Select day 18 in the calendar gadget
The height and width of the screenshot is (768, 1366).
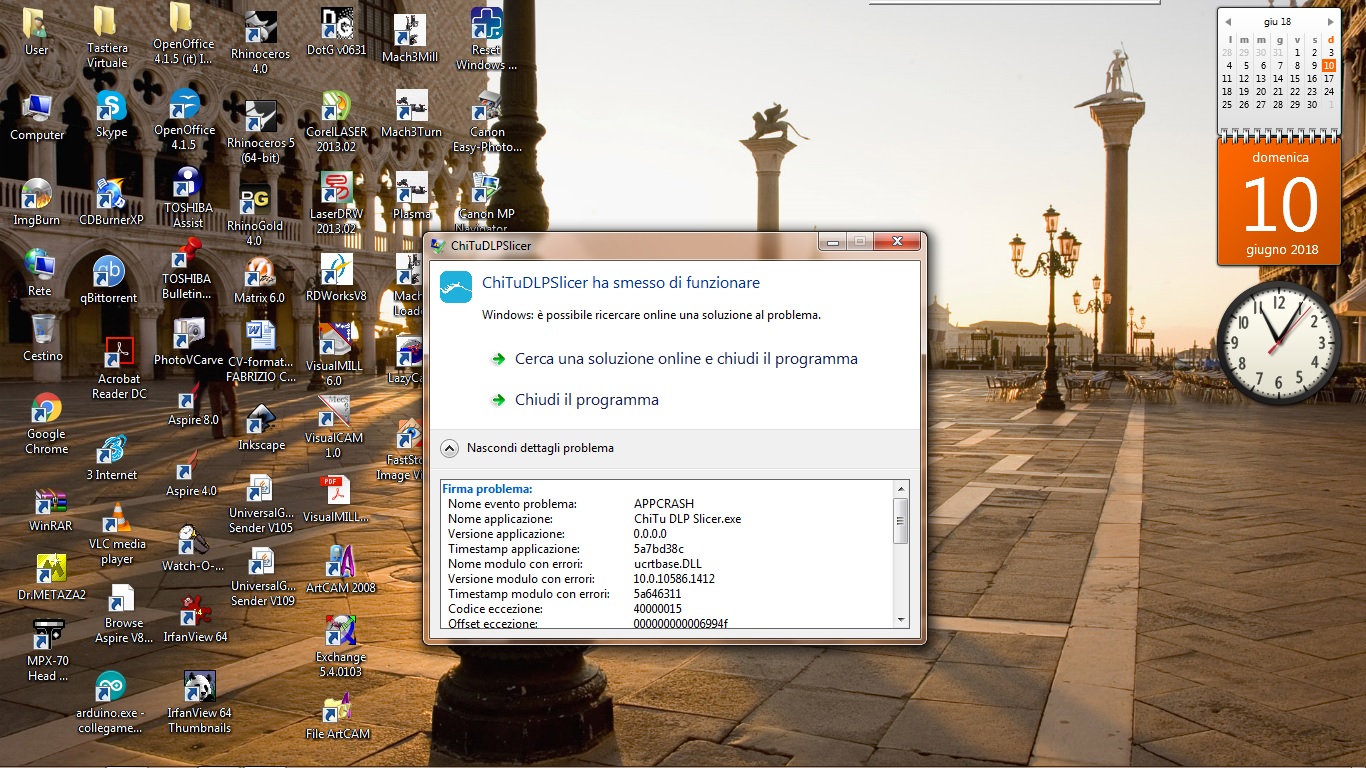pos(1227,91)
